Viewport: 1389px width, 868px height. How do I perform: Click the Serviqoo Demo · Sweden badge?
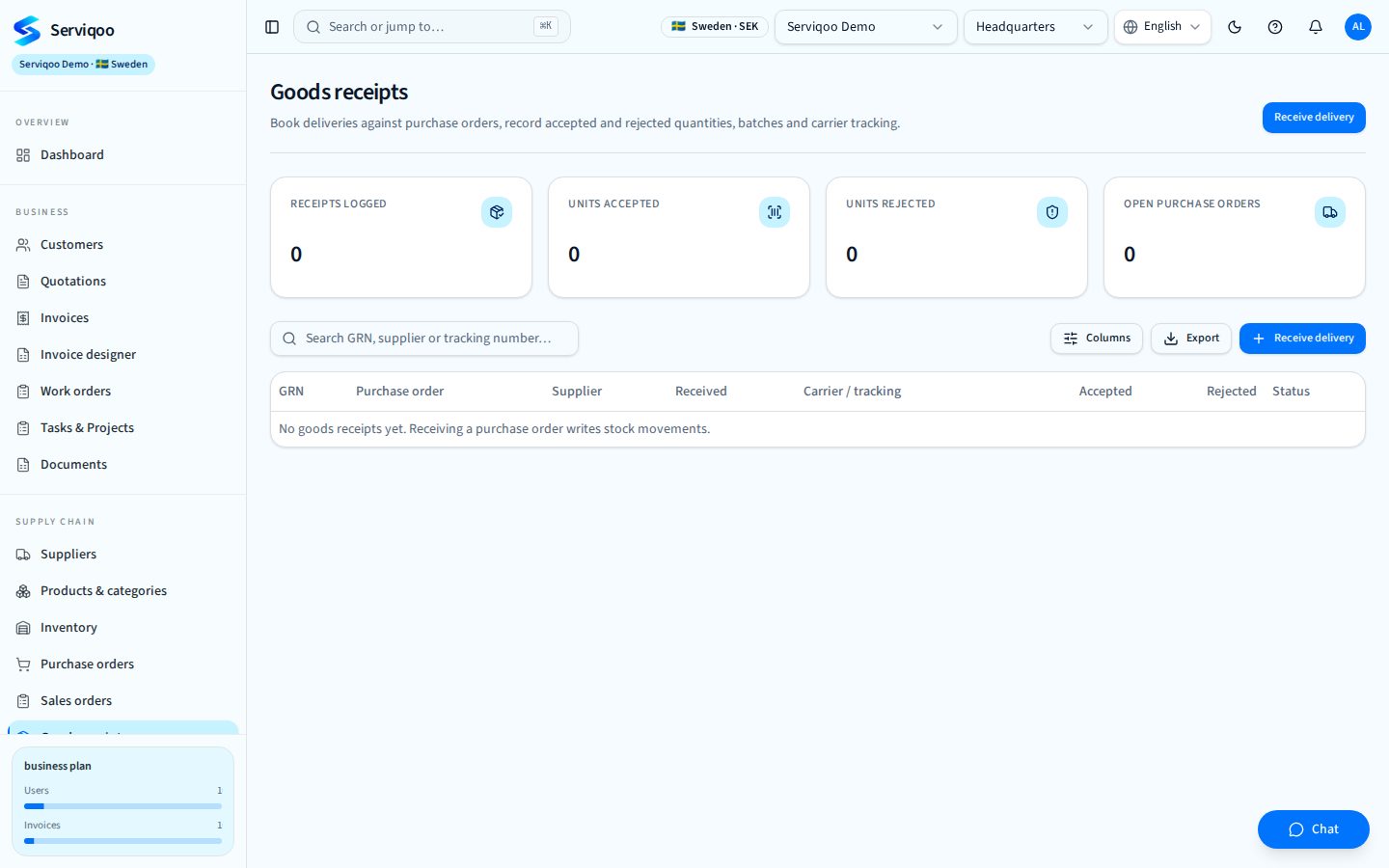(83, 65)
